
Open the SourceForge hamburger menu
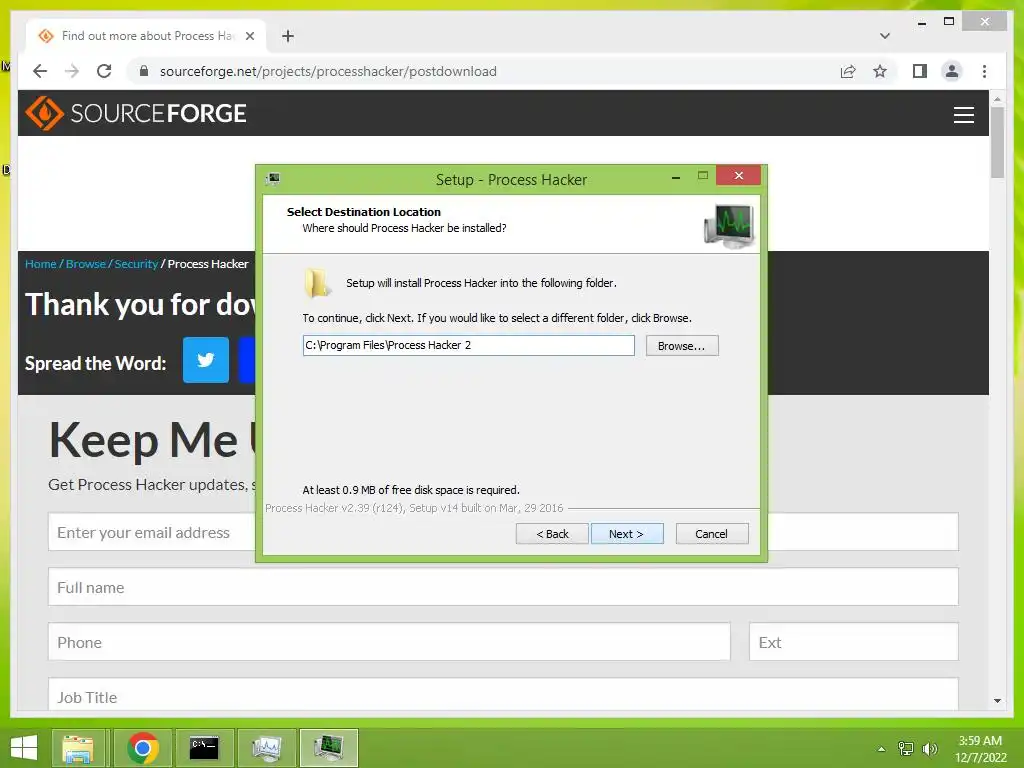click(963, 114)
